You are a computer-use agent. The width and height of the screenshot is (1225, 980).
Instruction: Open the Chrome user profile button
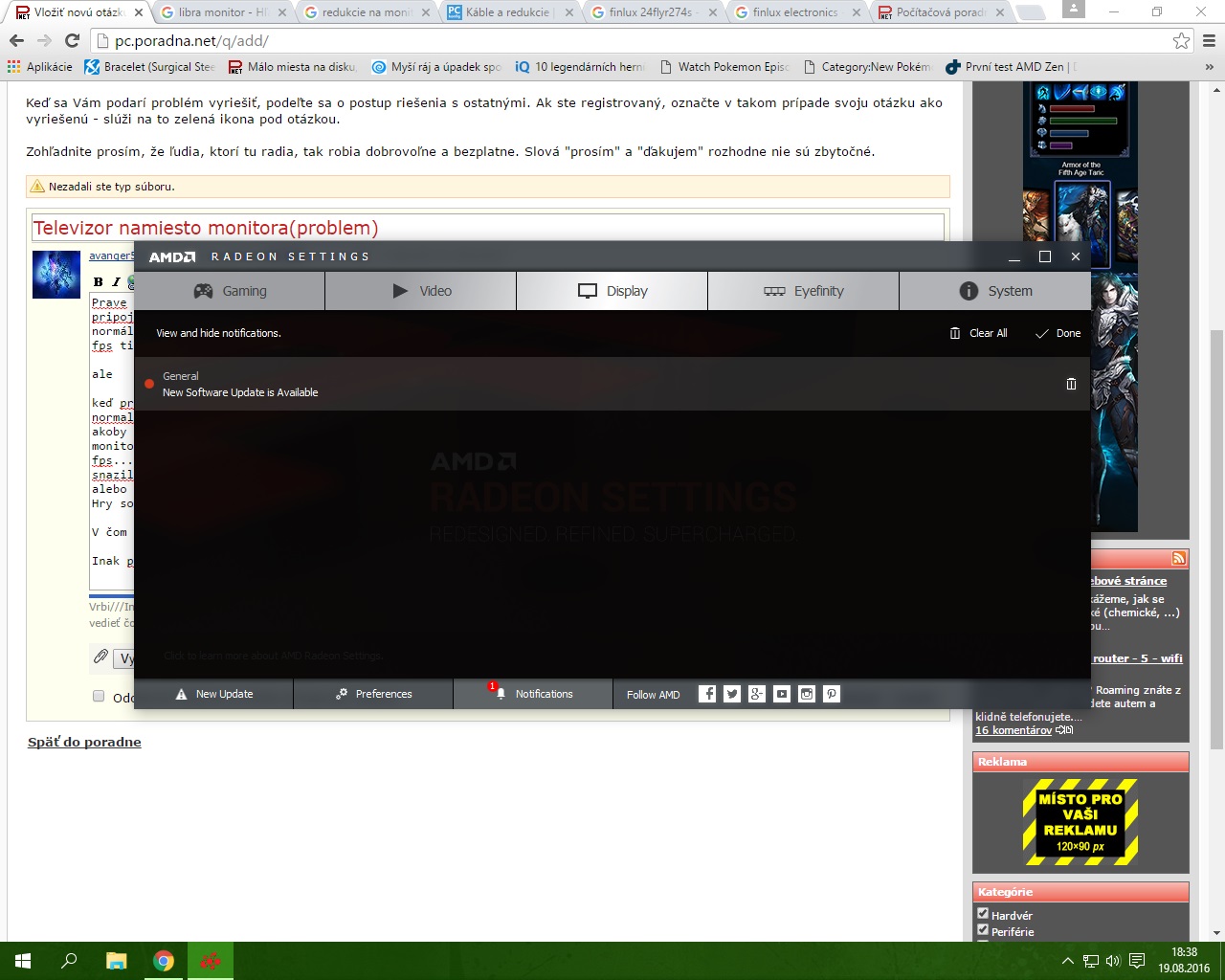point(1074,10)
